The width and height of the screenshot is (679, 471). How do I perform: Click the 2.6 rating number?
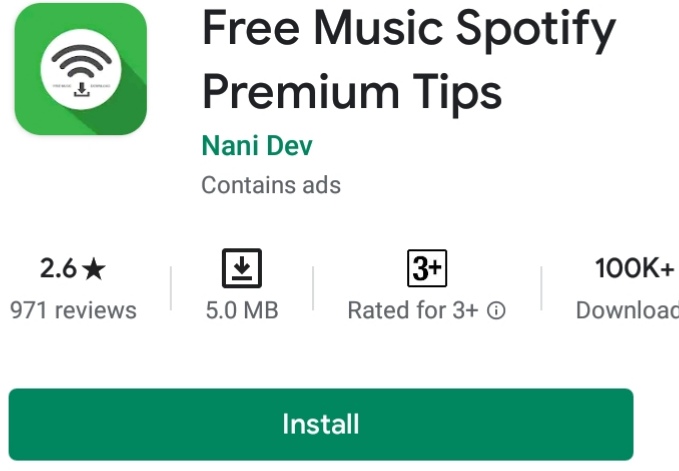point(58,268)
